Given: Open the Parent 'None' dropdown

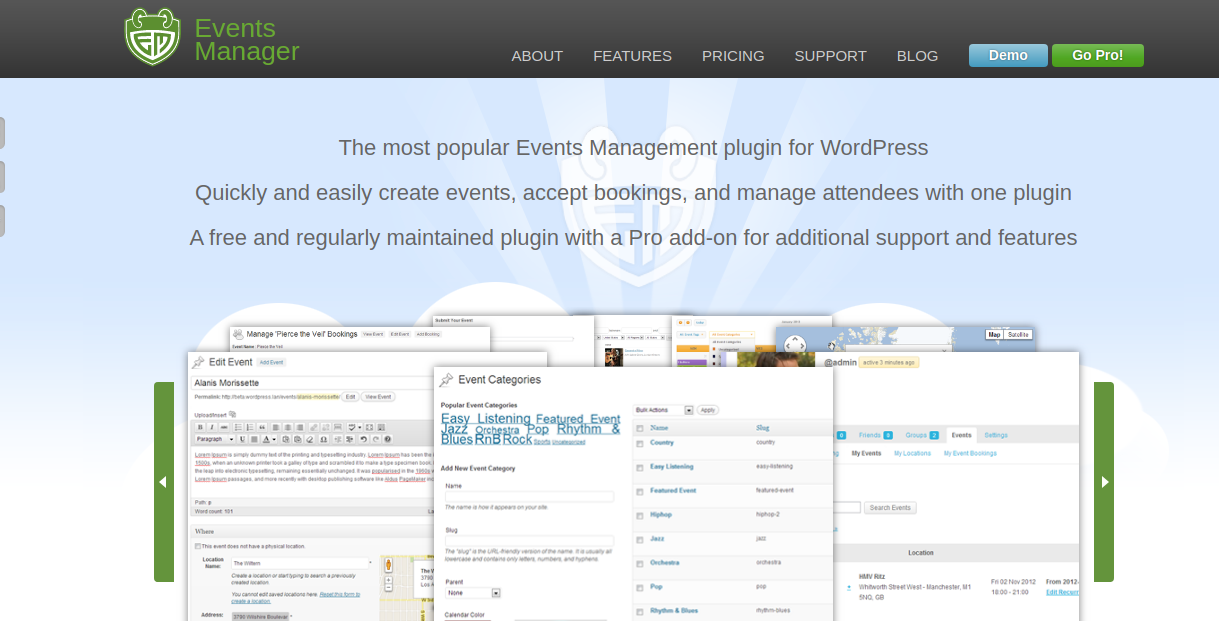Looking at the screenshot, I should [473, 593].
